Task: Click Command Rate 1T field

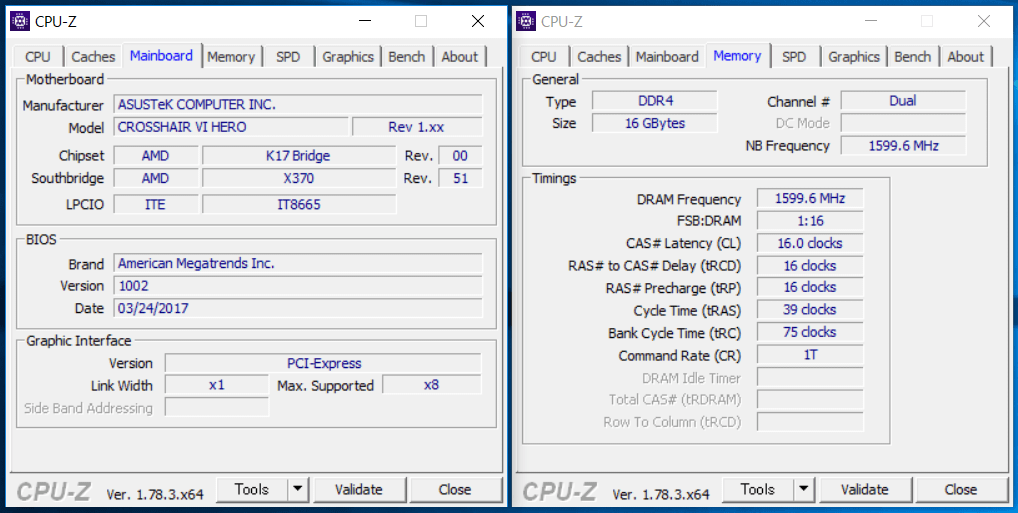Action: [810, 355]
